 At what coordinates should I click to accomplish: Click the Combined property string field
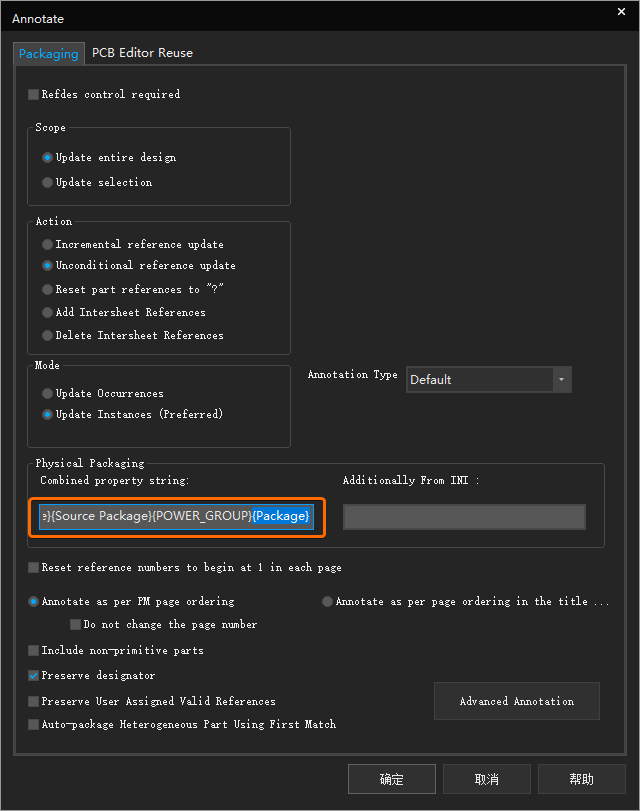click(x=176, y=516)
